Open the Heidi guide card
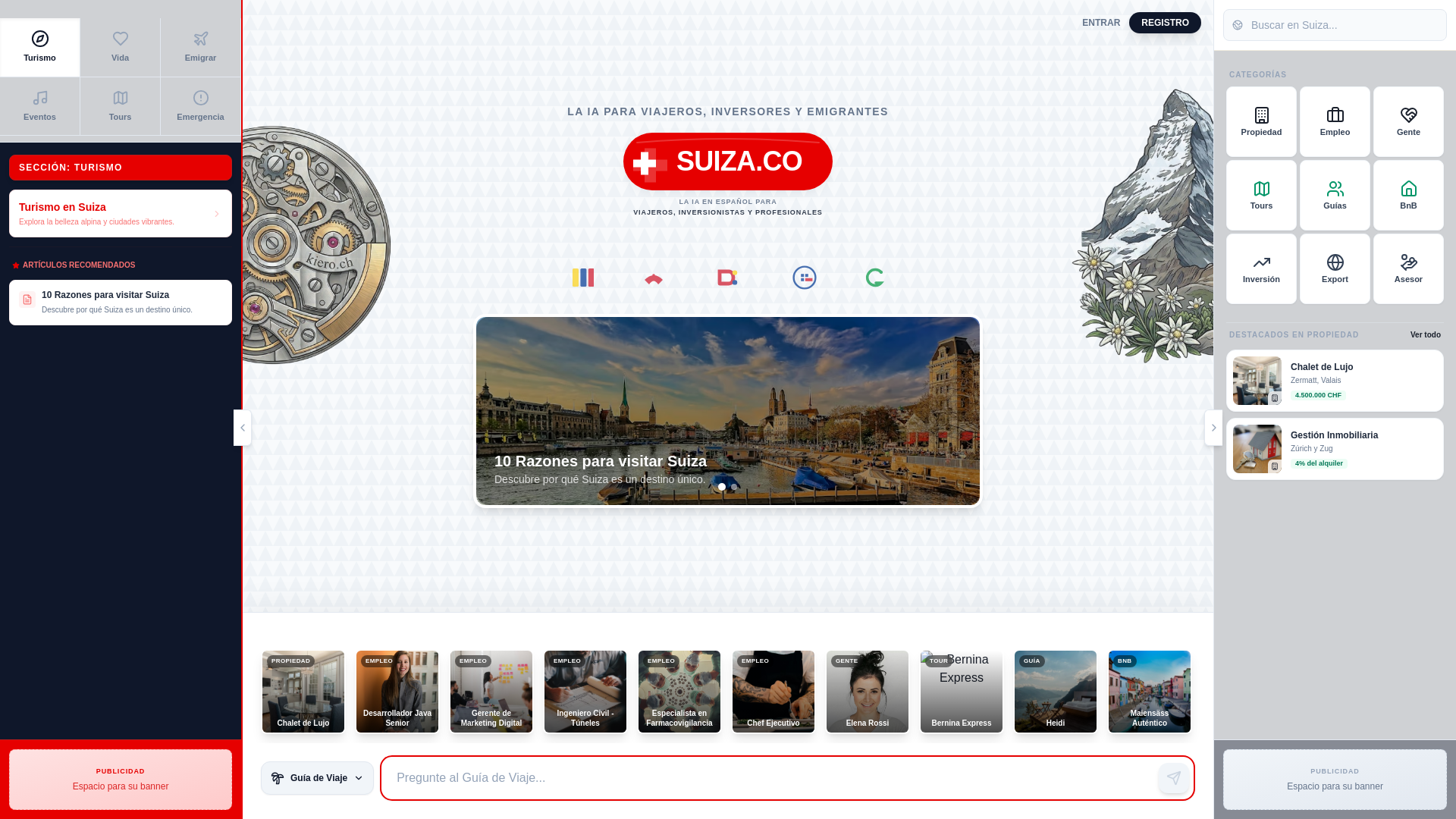The height and width of the screenshot is (819, 1456). (1056, 692)
